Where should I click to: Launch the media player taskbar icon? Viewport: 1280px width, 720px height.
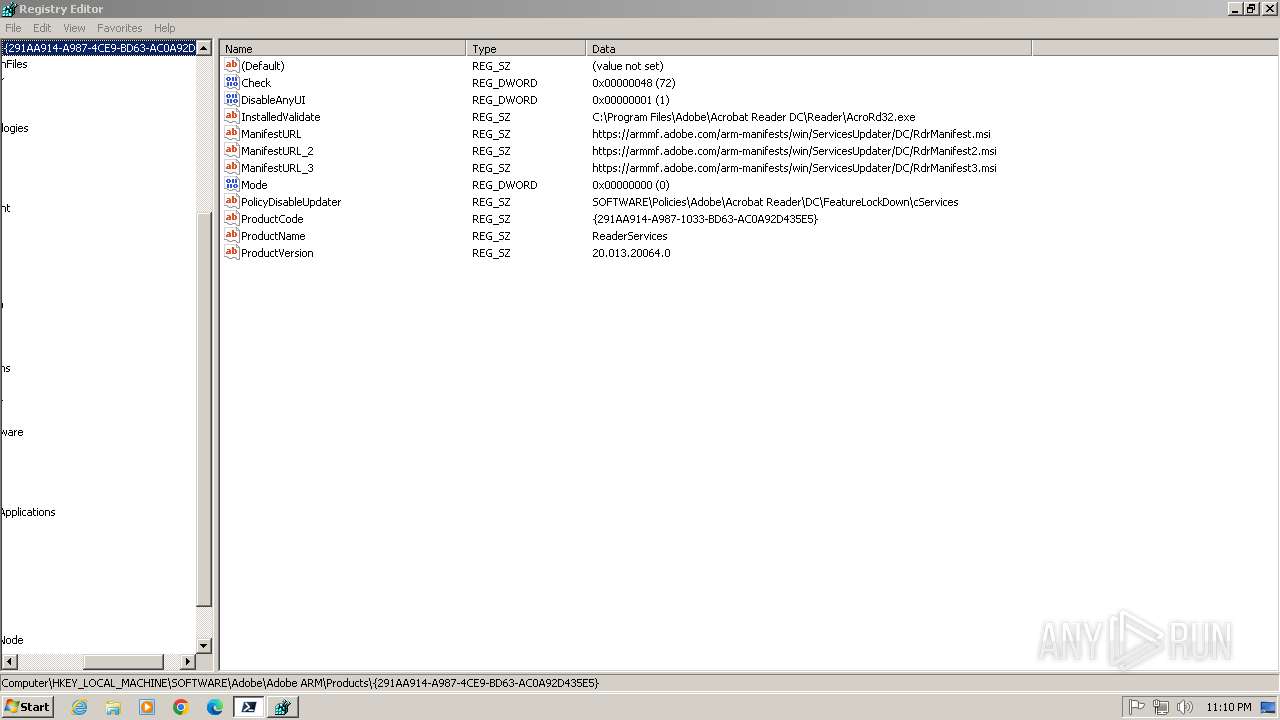147,707
